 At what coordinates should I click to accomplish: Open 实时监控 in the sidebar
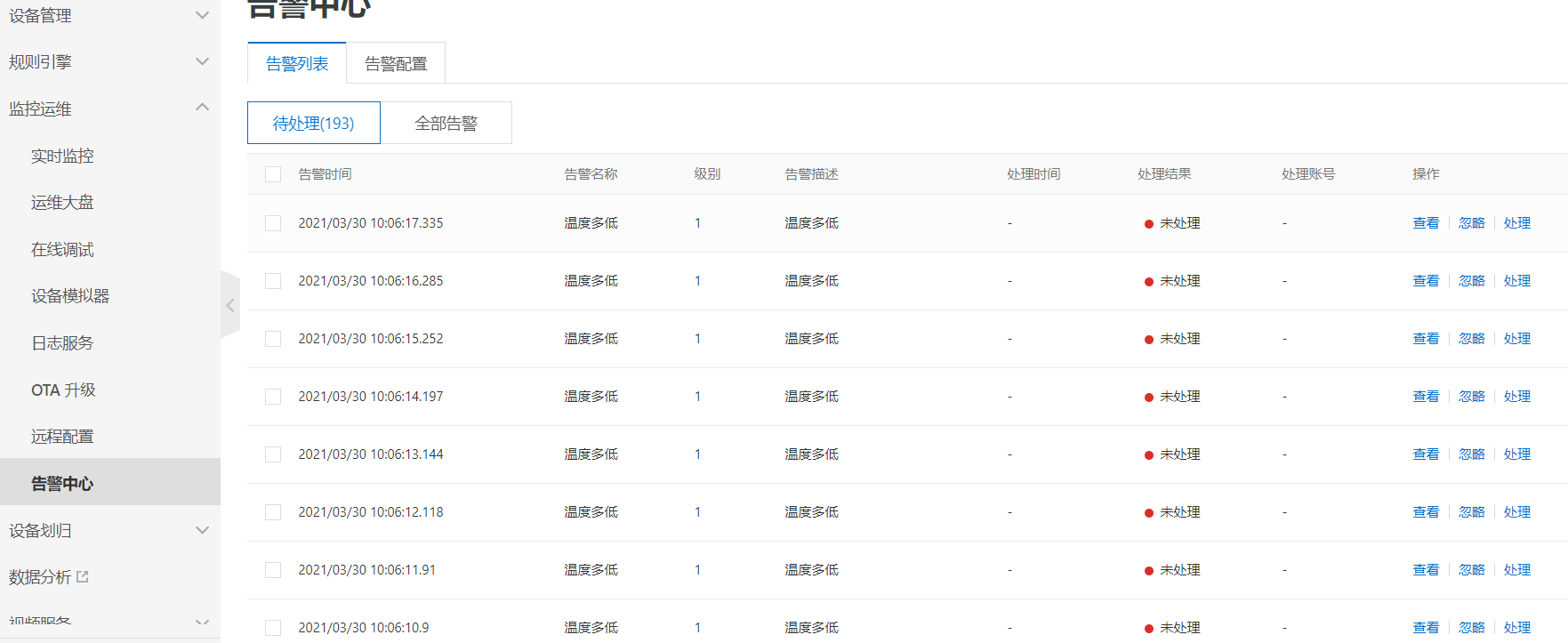(x=62, y=156)
